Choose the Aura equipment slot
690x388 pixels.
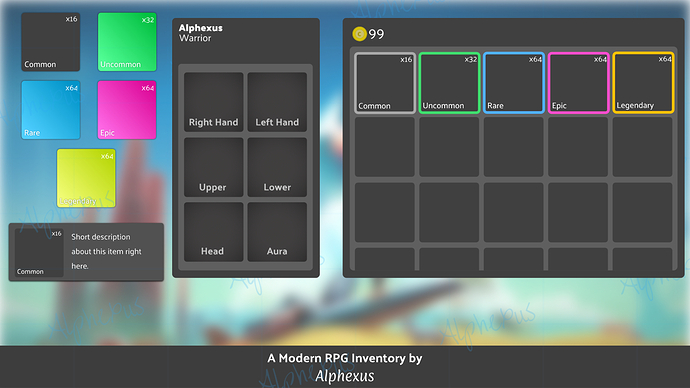pos(277,232)
